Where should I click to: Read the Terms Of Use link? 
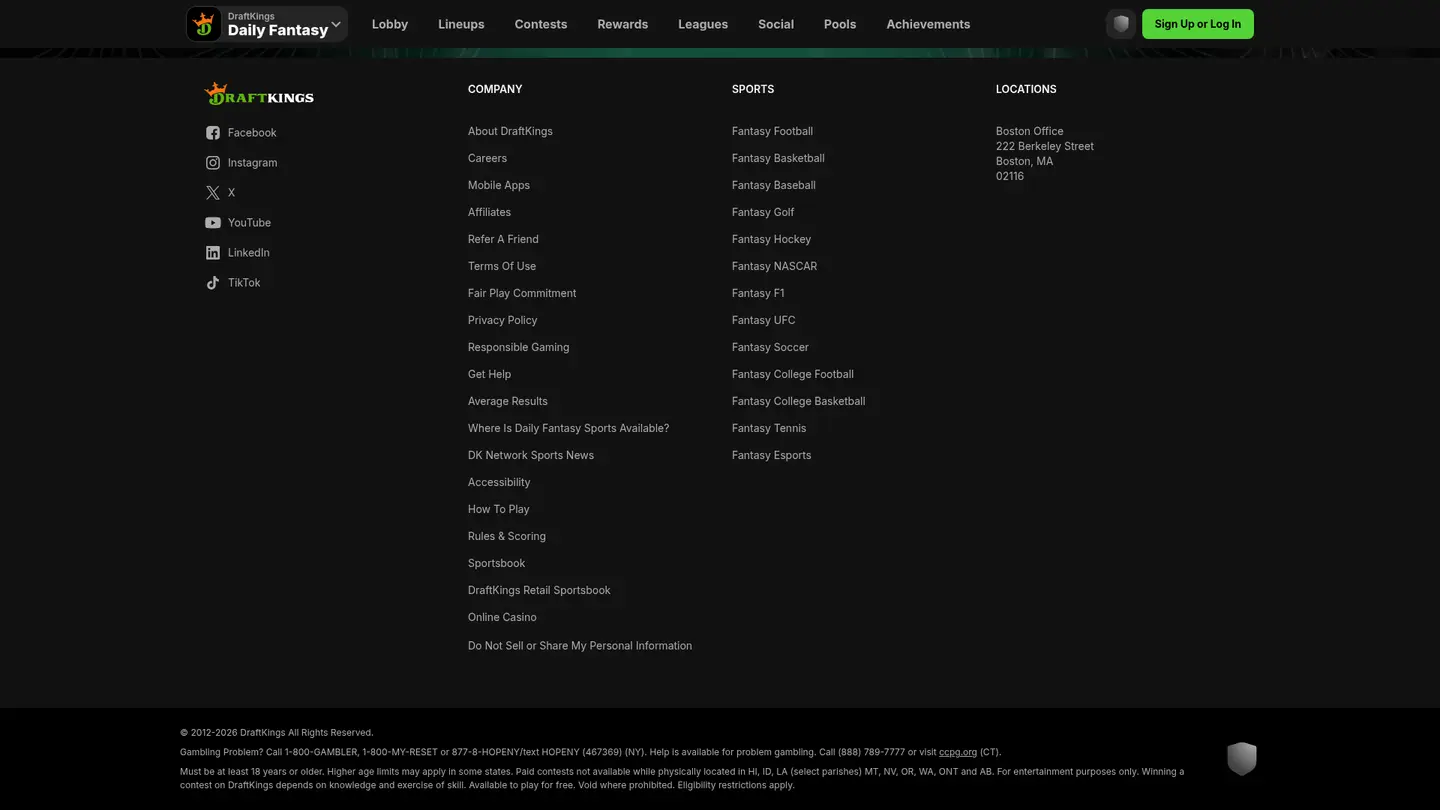click(x=502, y=266)
